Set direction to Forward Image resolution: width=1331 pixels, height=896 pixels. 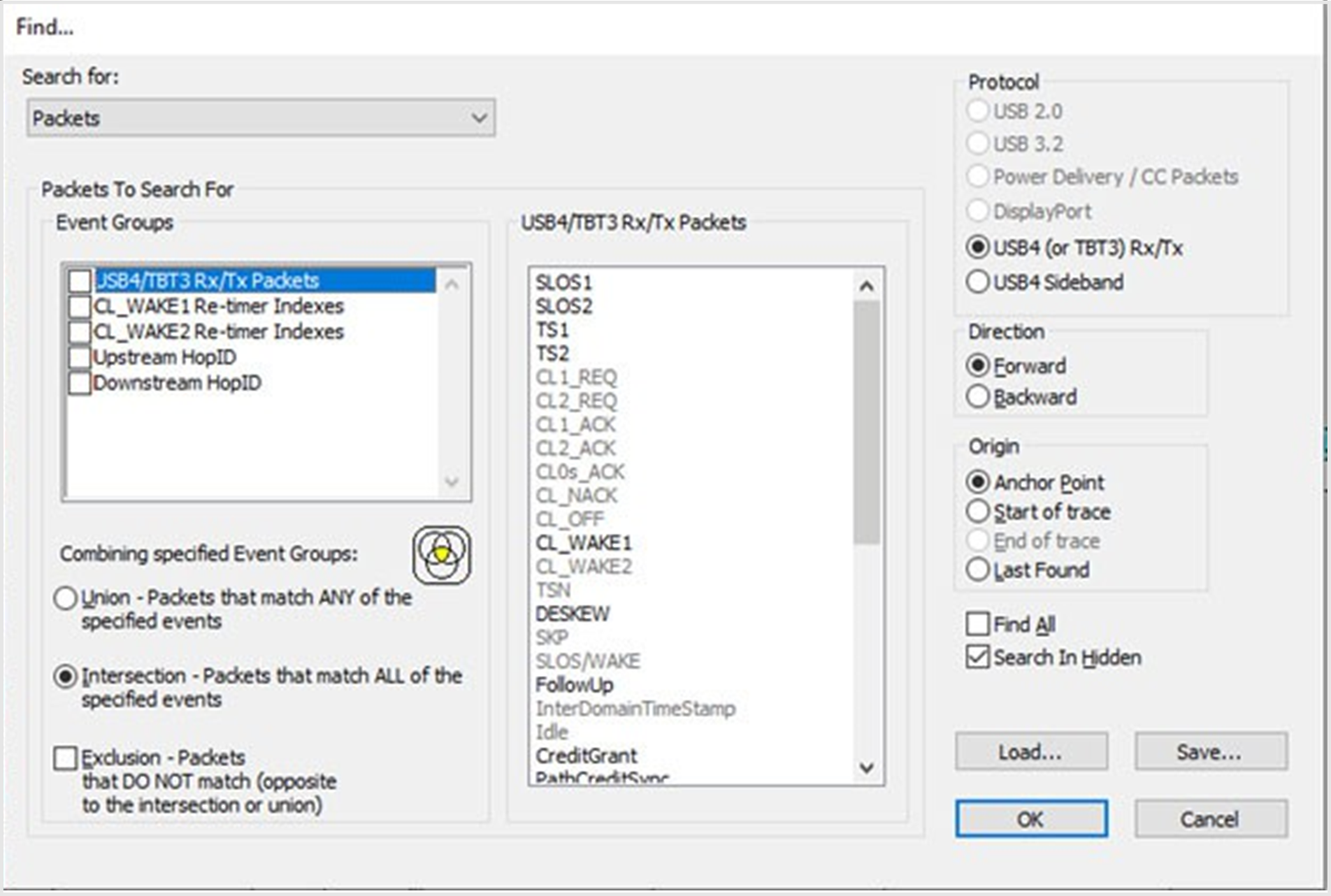(x=977, y=366)
